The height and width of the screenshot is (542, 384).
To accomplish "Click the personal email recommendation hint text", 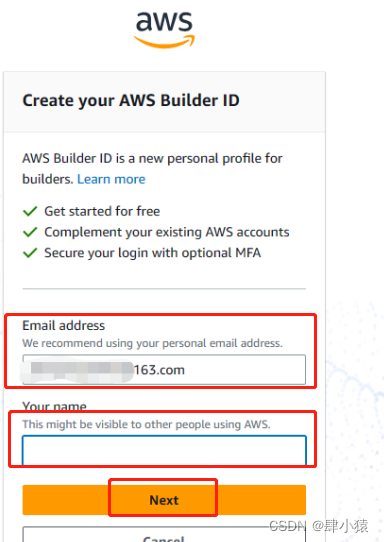I will click(152, 343).
